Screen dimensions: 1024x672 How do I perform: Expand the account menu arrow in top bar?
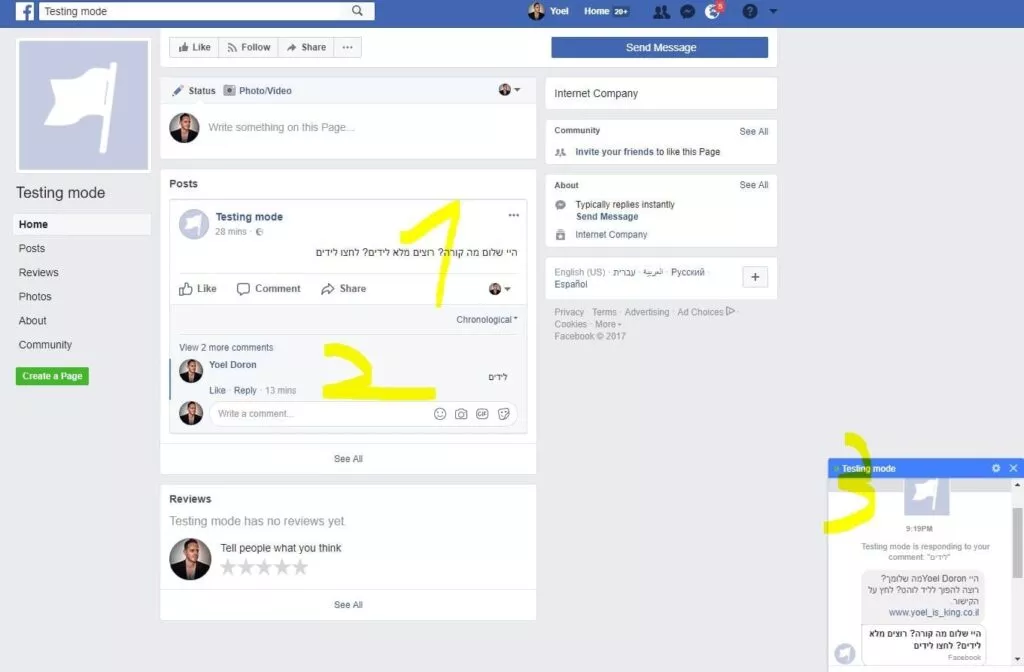(x=773, y=12)
